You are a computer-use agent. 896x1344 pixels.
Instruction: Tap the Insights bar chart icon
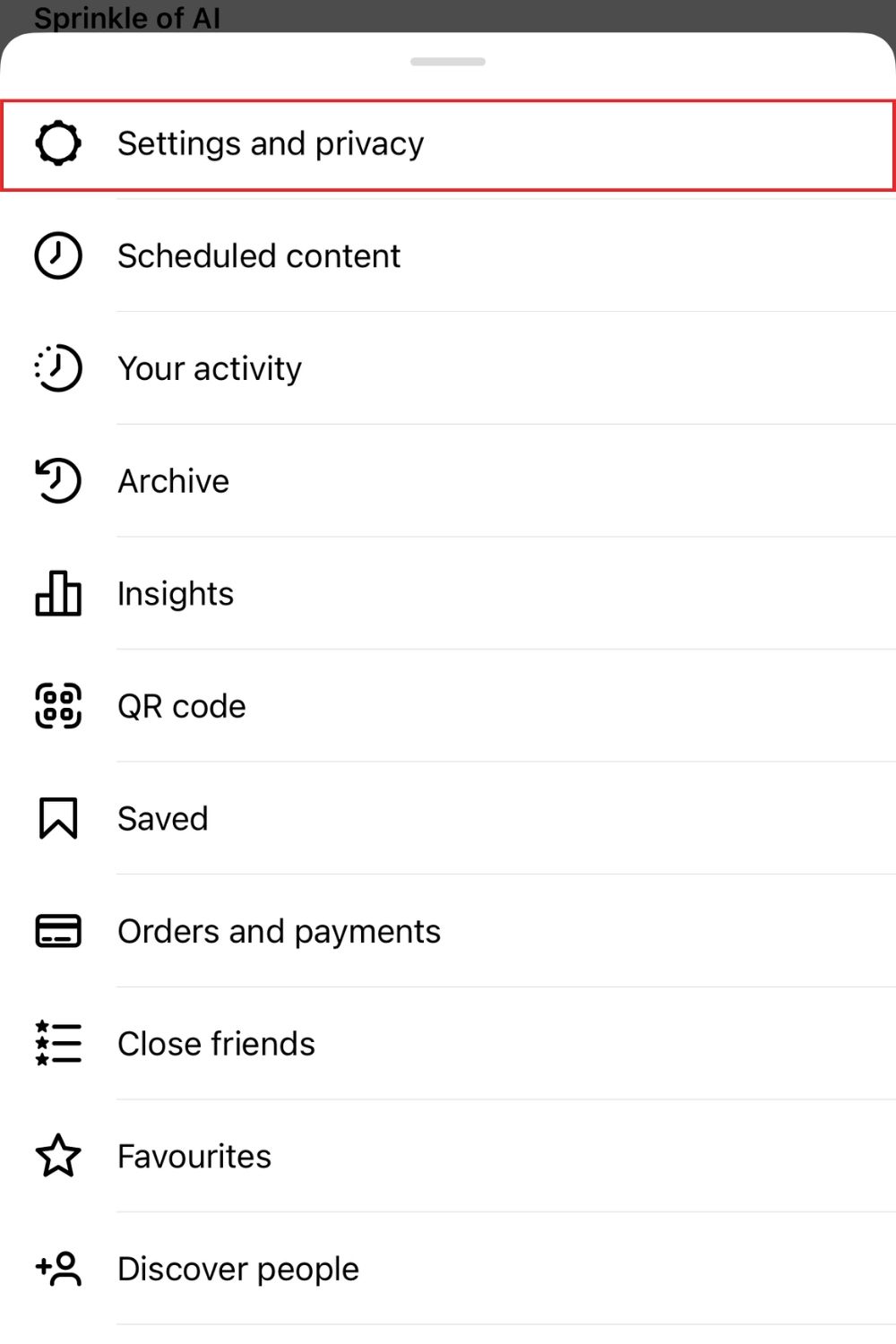(x=58, y=594)
